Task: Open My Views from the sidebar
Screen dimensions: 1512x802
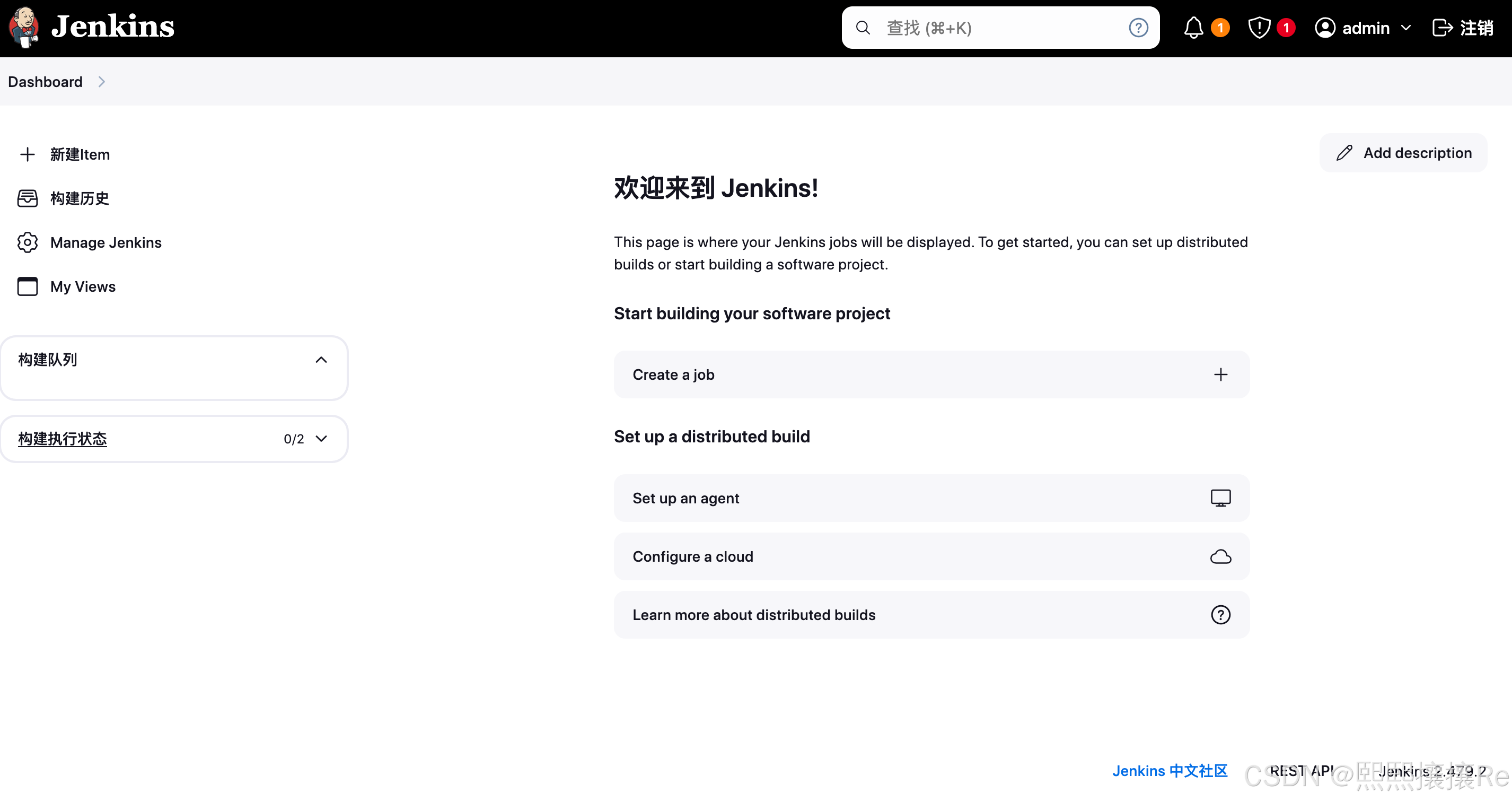Action: [x=82, y=286]
